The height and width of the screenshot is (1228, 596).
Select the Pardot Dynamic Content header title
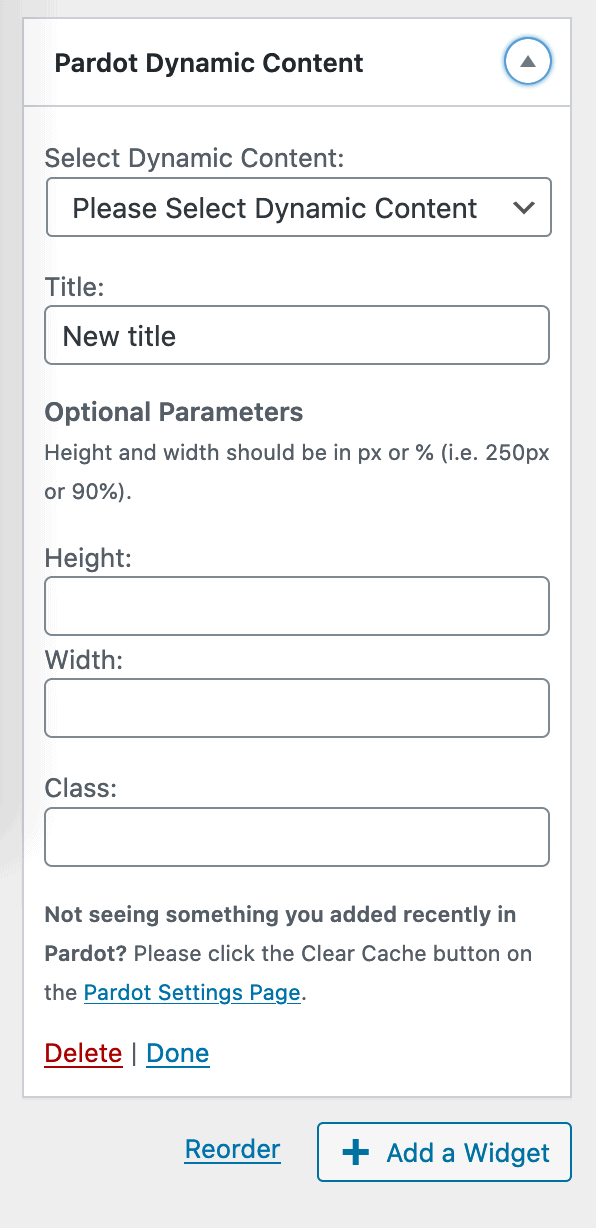[x=208, y=62]
